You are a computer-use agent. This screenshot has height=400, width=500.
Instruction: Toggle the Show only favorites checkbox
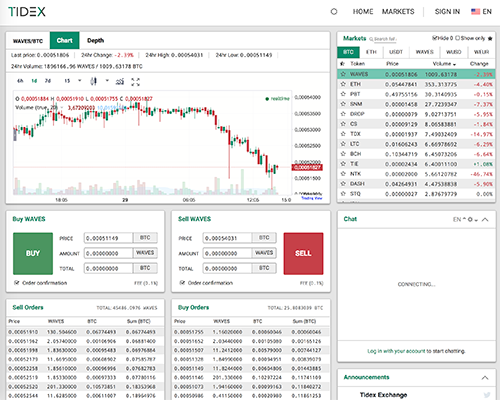point(457,38)
